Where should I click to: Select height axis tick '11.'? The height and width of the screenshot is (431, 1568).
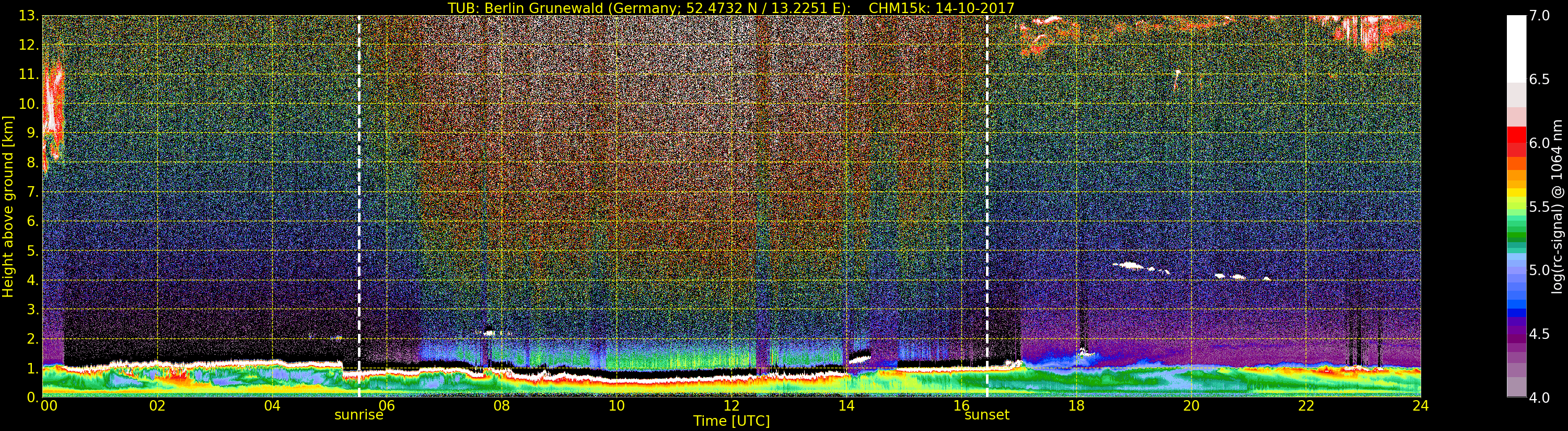click(x=28, y=74)
